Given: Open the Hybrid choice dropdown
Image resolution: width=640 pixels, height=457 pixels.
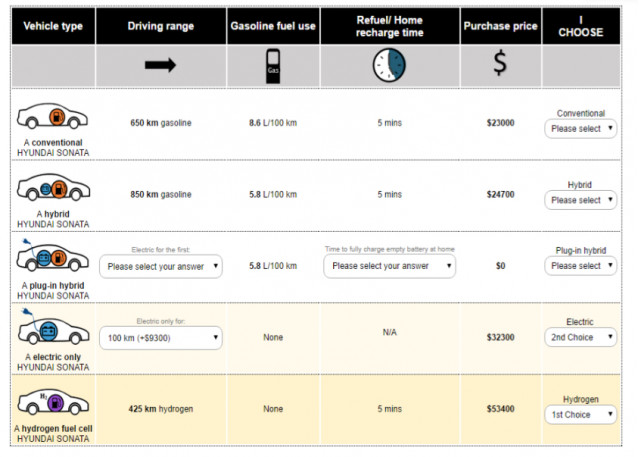Looking at the screenshot, I should [580, 200].
